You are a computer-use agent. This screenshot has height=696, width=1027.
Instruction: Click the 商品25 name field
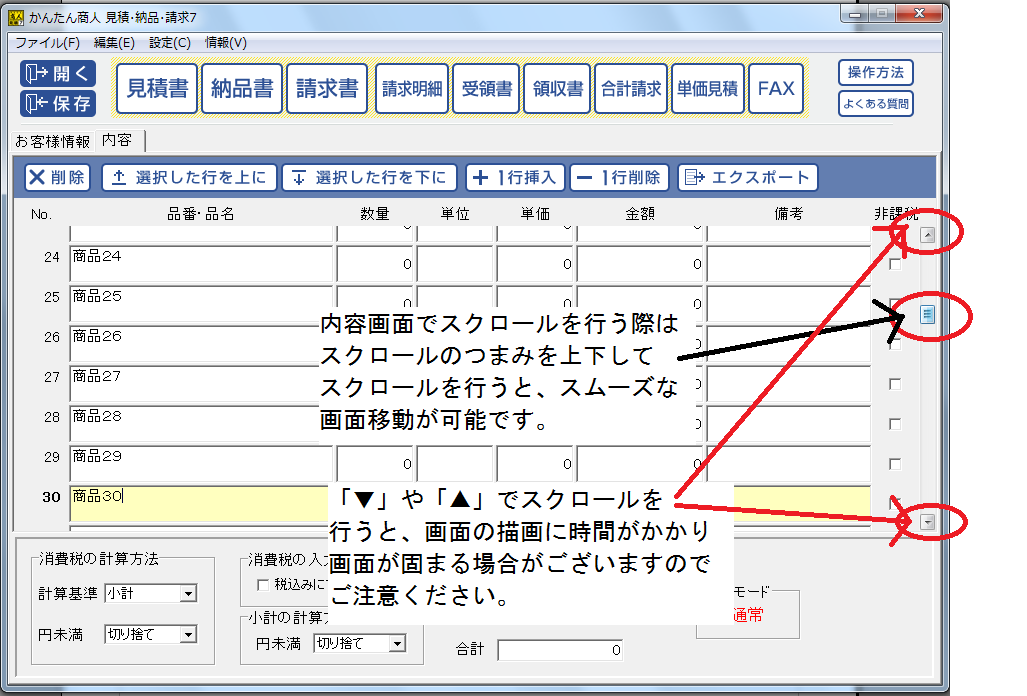pyautogui.click(x=202, y=304)
